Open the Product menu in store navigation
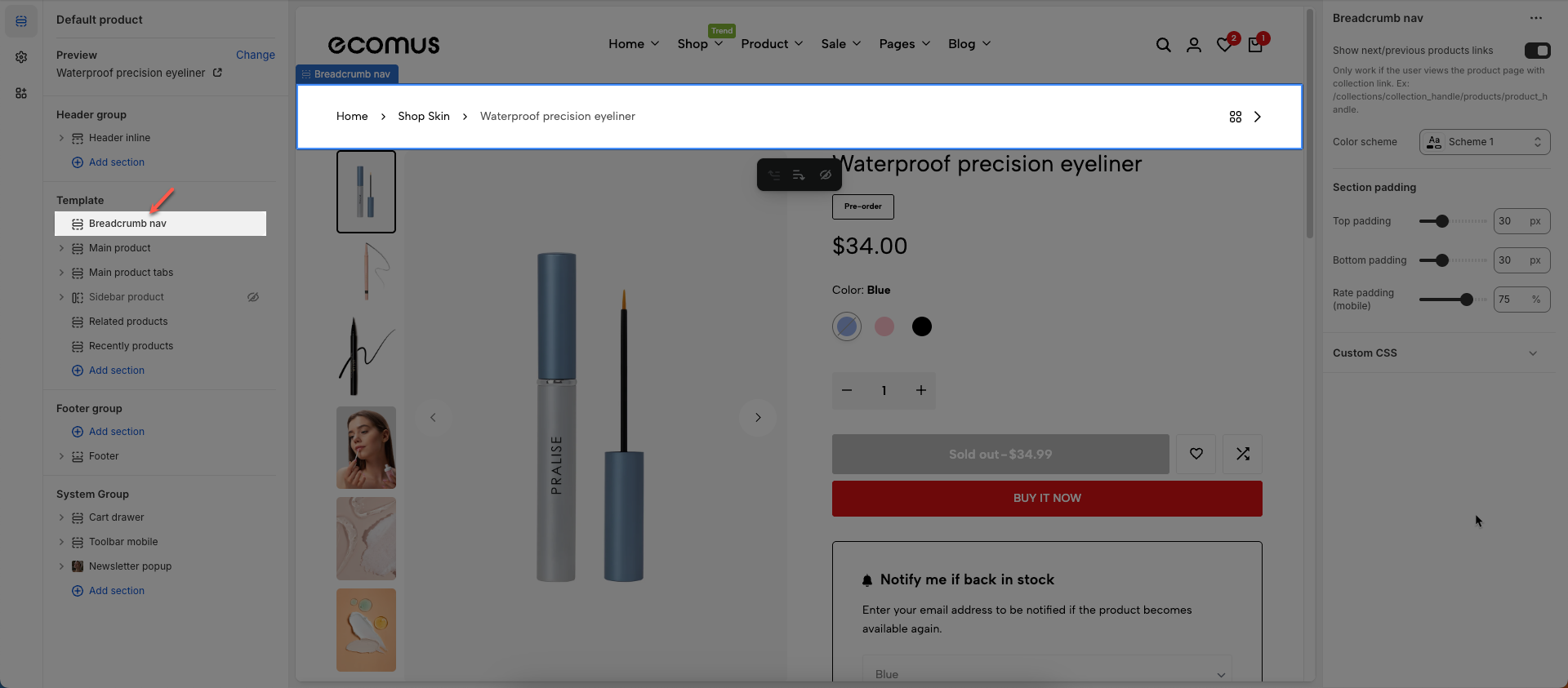The width and height of the screenshot is (1568, 688). (772, 44)
